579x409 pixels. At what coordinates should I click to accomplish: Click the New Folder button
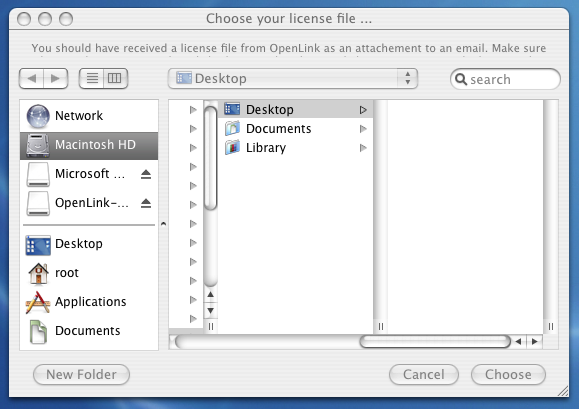[x=82, y=375]
